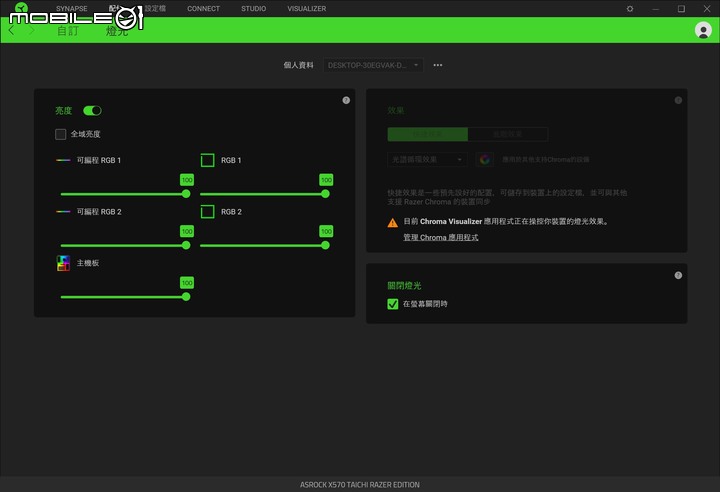Click the 主機板 brightness slider
This screenshot has height=492, width=720.
[x=125, y=297]
